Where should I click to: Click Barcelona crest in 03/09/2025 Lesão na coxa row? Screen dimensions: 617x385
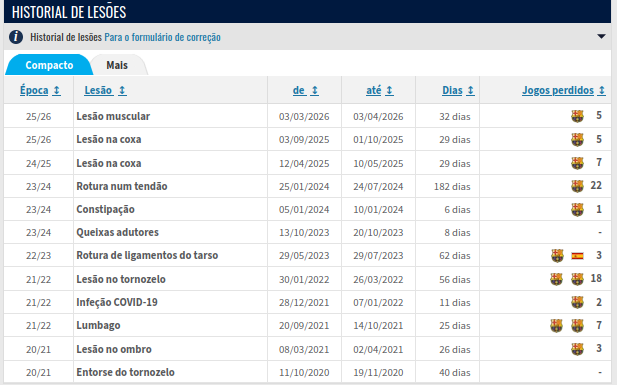tap(577, 139)
